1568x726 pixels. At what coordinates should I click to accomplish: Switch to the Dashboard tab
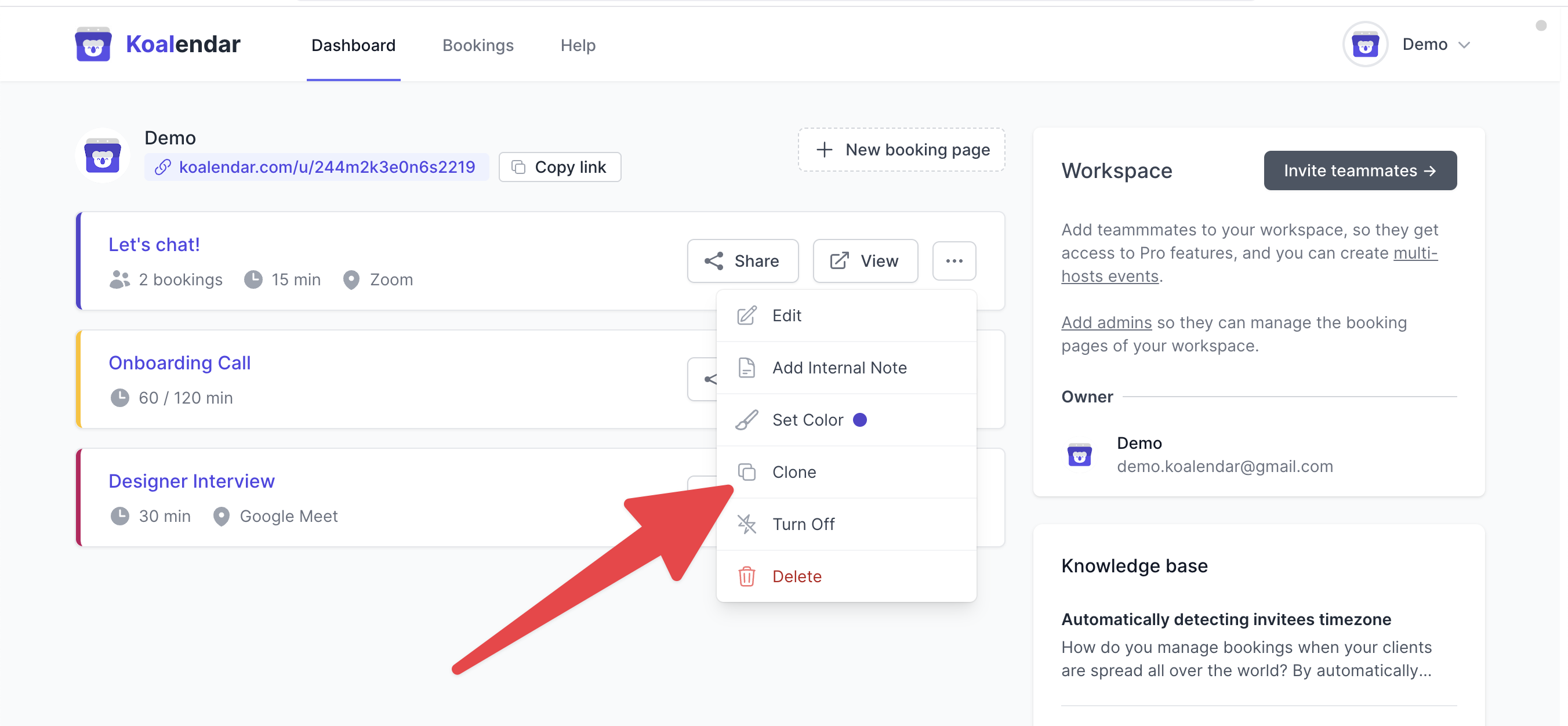(x=353, y=45)
